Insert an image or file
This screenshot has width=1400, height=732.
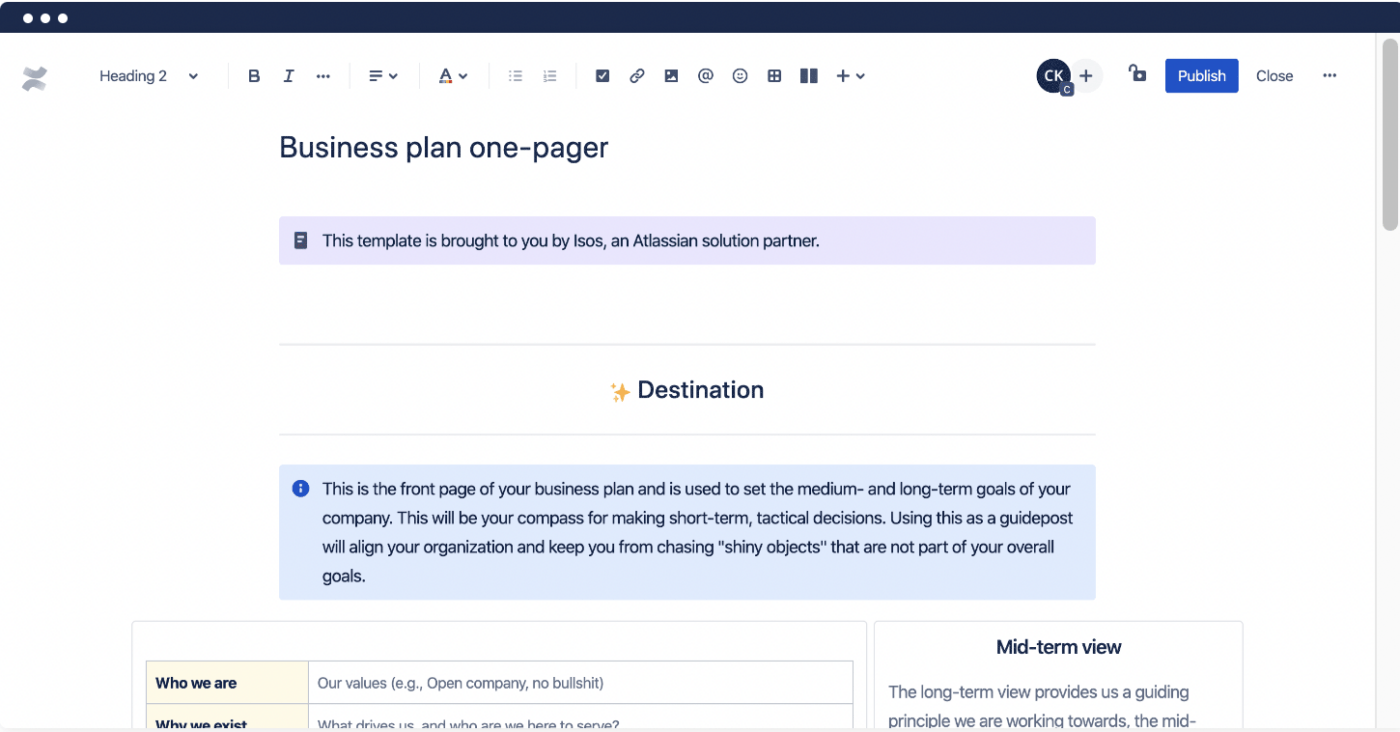671,76
